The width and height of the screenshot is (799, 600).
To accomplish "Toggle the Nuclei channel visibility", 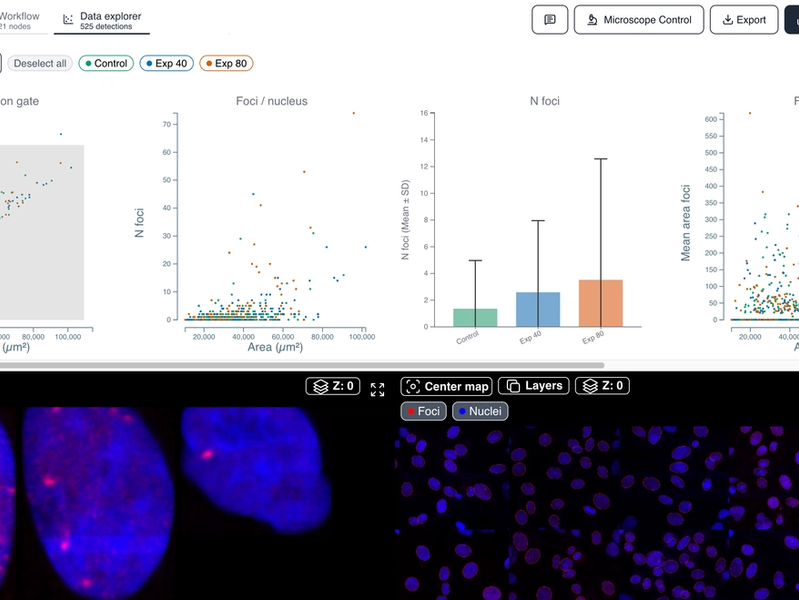I will (x=480, y=411).
